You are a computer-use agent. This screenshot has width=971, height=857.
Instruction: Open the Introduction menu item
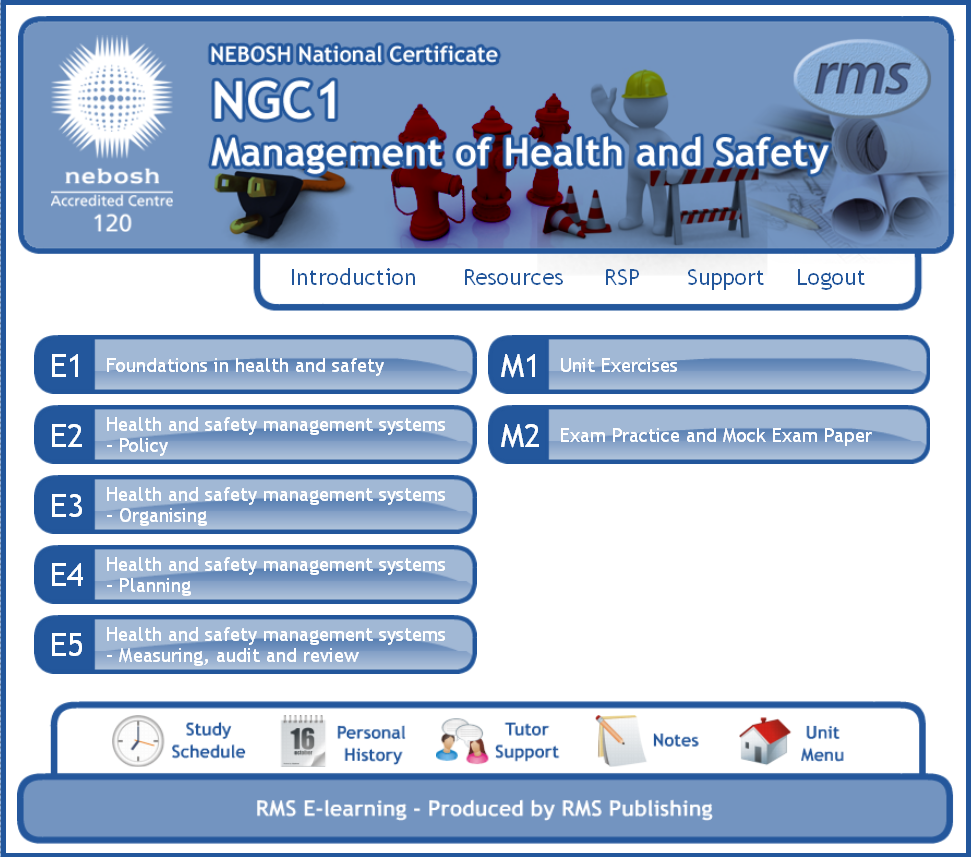click(x=353, y=277)
